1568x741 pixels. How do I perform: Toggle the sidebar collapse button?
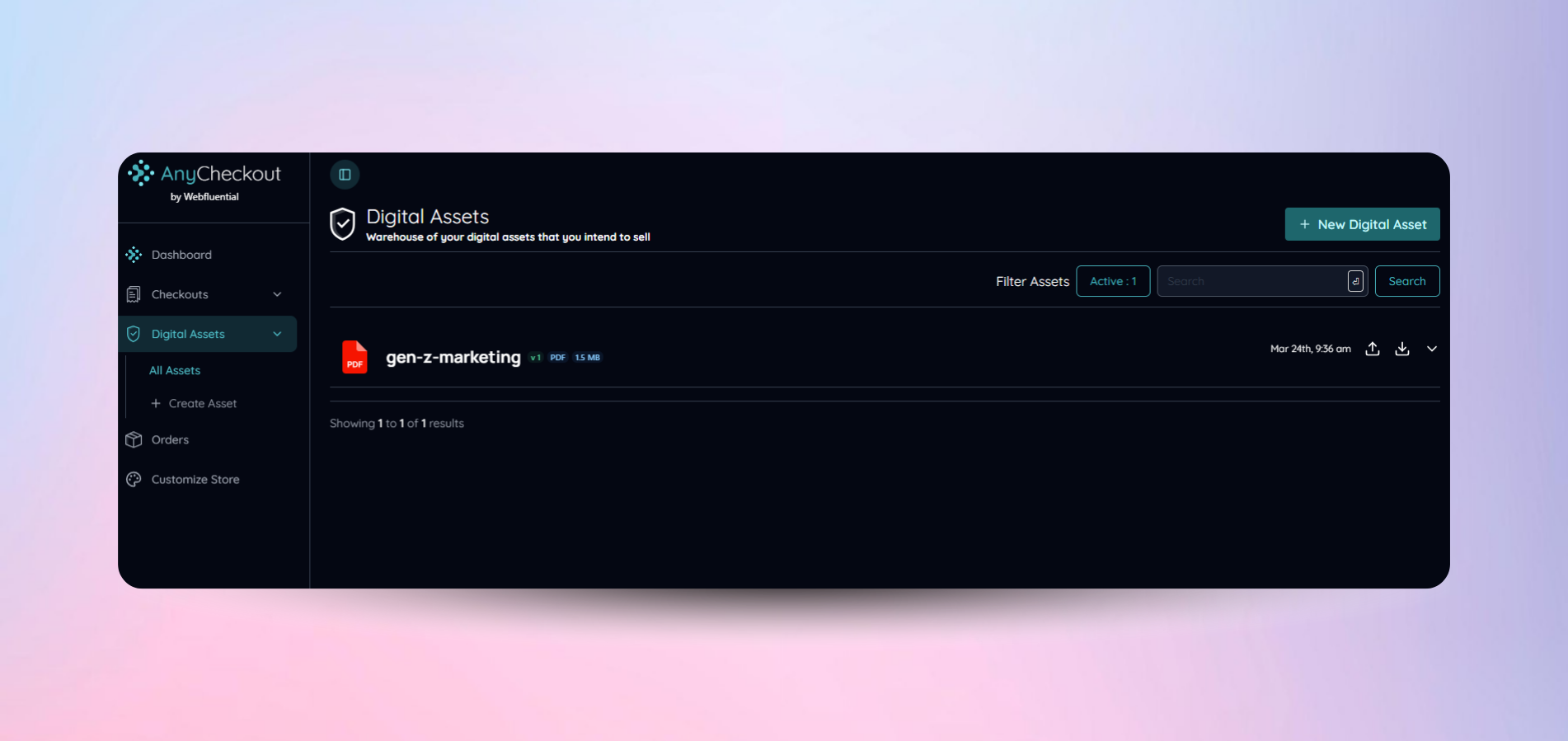(x=345, y=175)
